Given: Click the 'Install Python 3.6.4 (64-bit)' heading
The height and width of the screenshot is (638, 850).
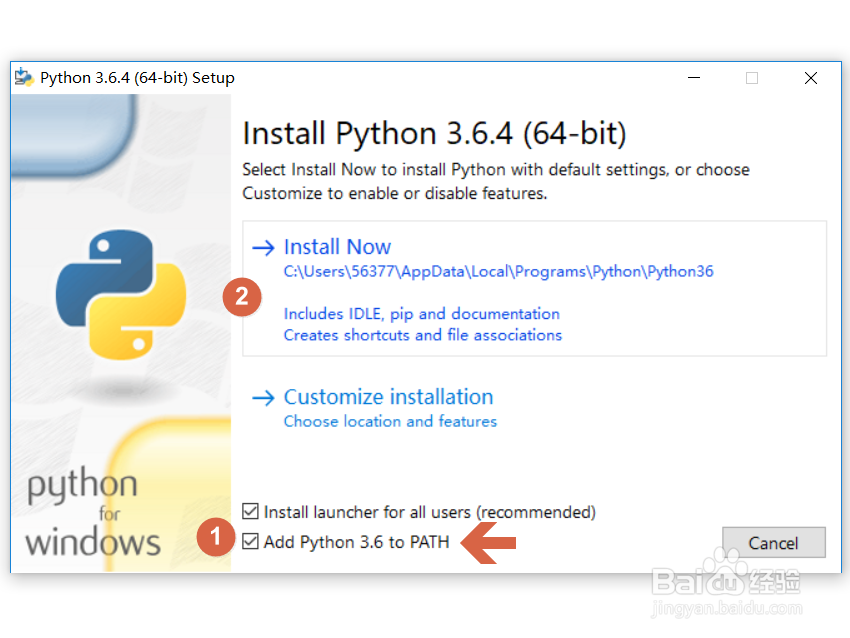Looking at the screenshot, I should coord(434,133).
